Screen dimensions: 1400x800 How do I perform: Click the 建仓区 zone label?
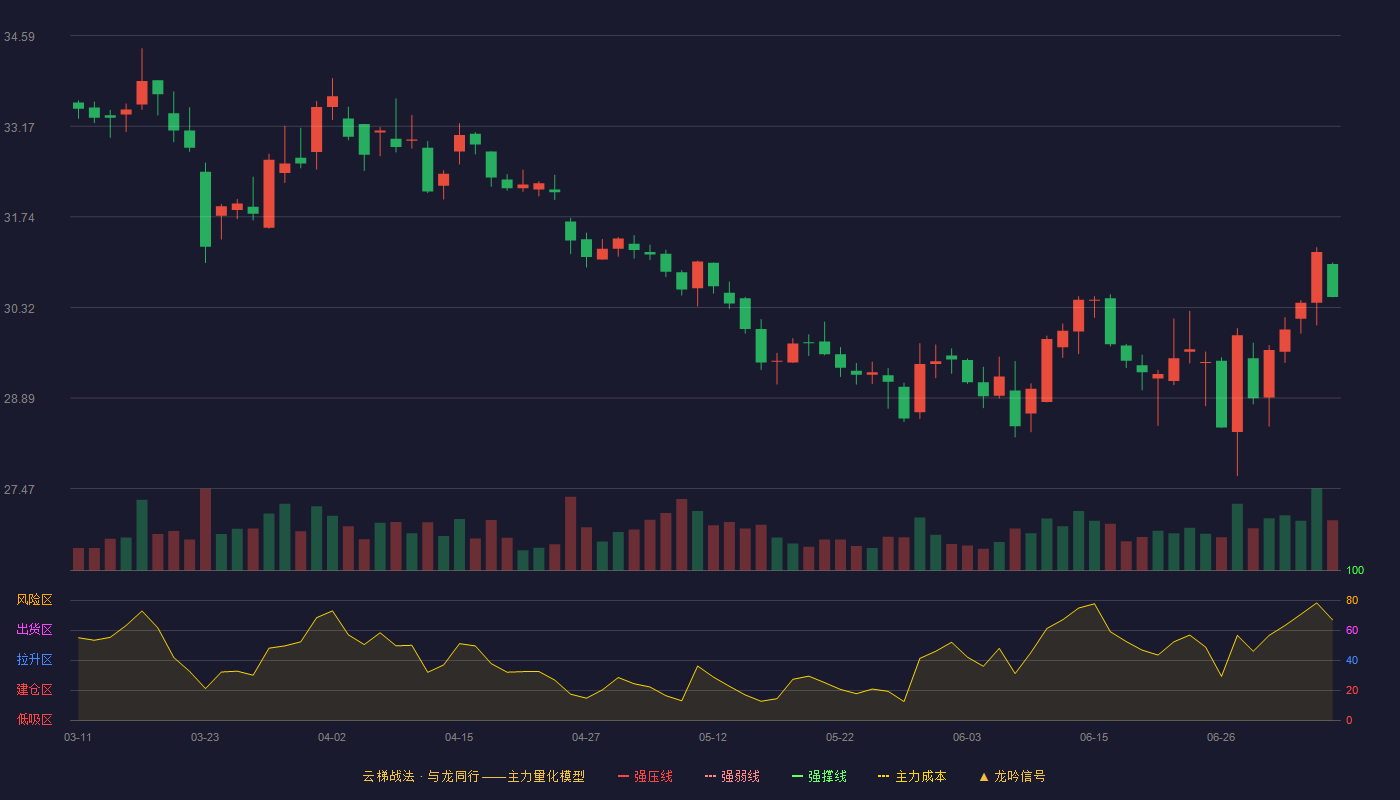coord(34,690)
